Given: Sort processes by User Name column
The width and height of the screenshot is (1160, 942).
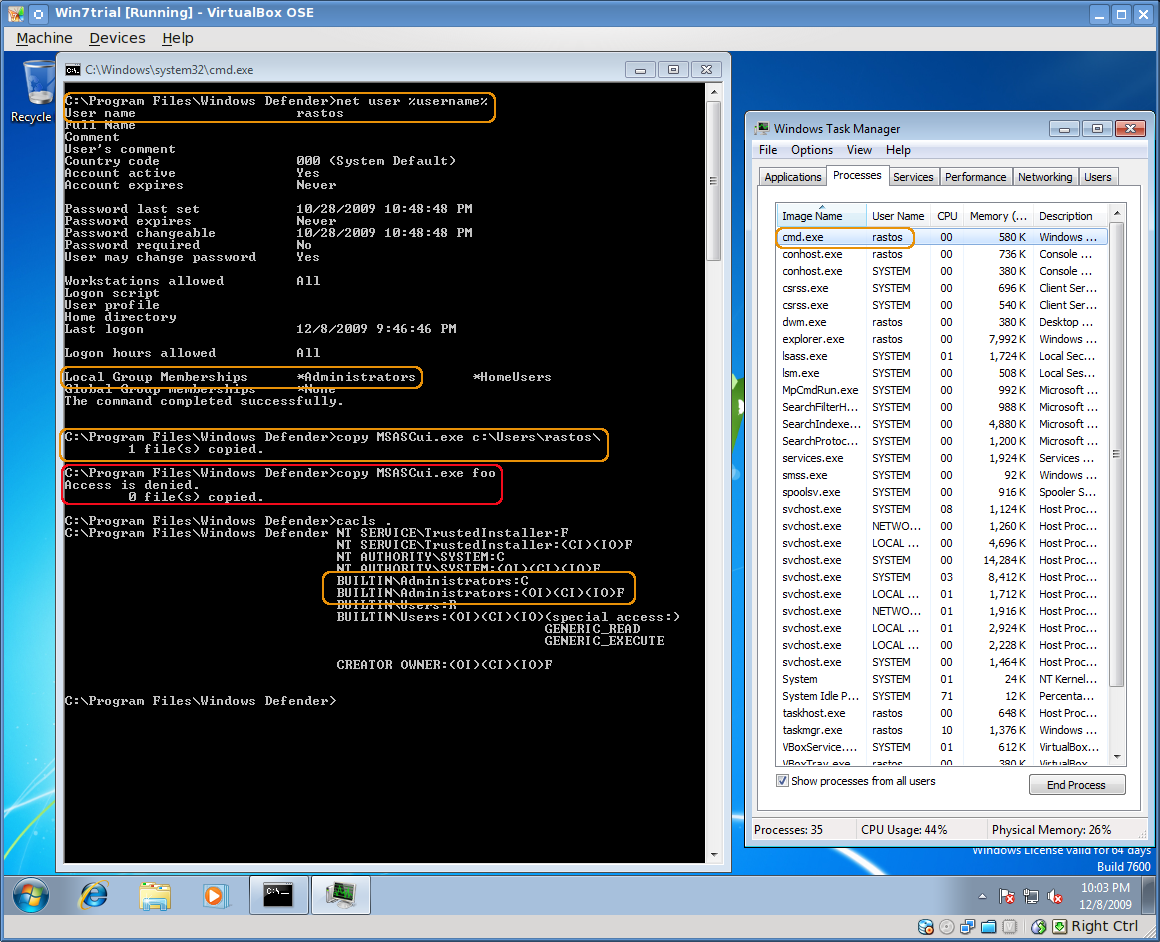Looking at the screenshot, I should click(x=897, y=216).
